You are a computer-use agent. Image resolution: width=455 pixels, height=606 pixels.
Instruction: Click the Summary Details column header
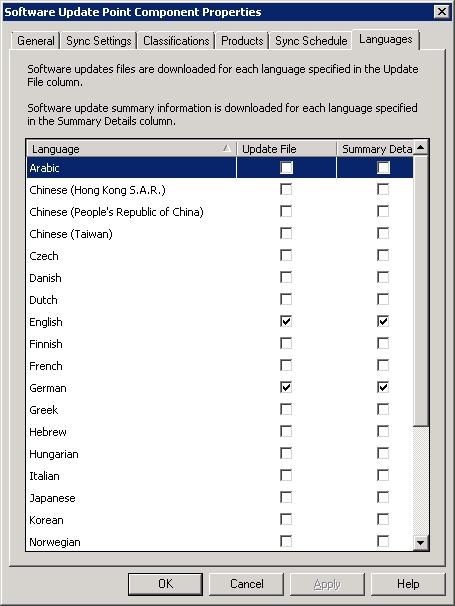pos(375,149)
